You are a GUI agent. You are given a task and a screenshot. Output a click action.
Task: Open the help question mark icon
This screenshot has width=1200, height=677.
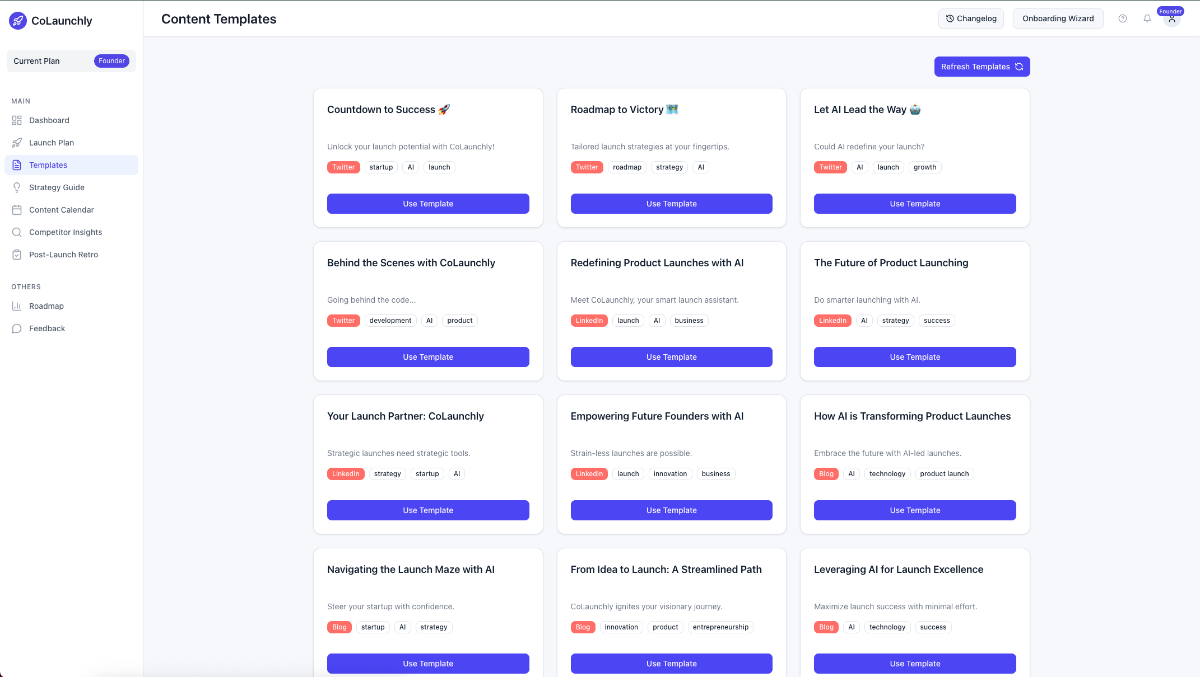point(1122,19)
